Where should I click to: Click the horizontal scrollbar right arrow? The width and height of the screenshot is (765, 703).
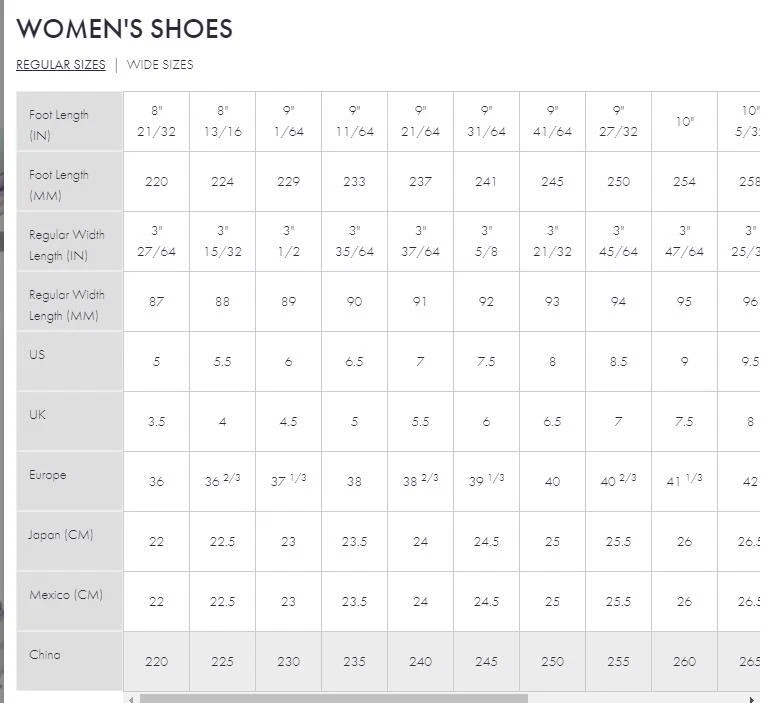click(x=752, y=699)
